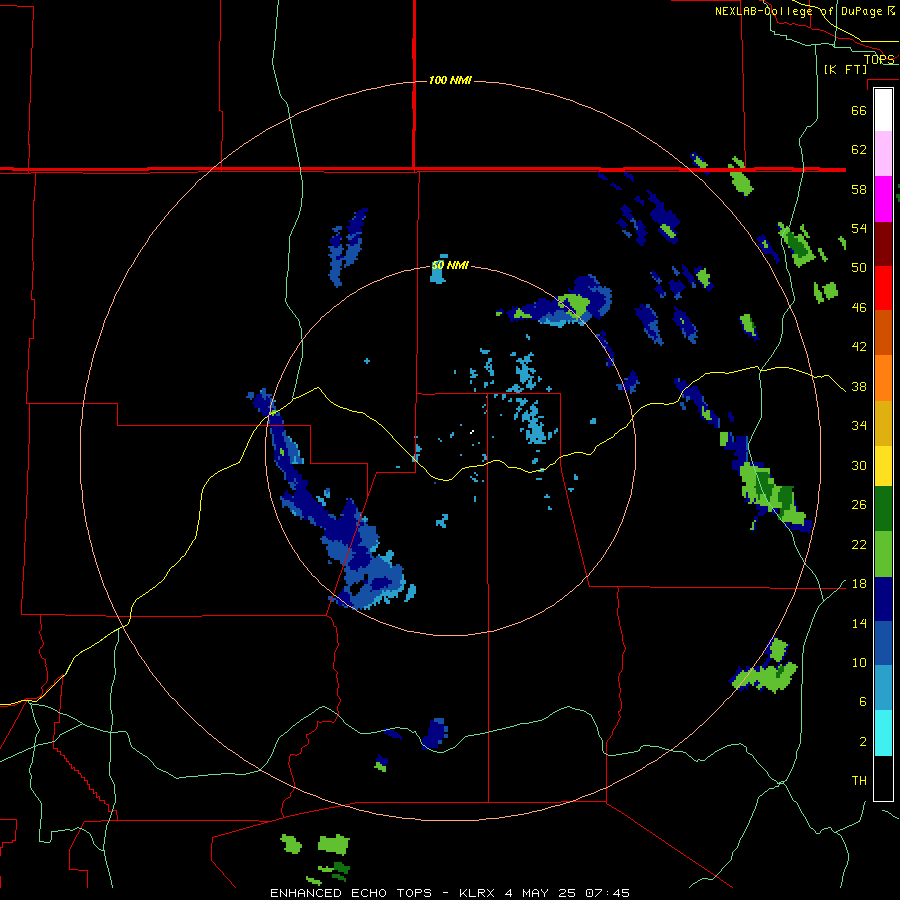
Task: Click the "4 MAY 25" date in the caption
Action: (x=541, y=893)
